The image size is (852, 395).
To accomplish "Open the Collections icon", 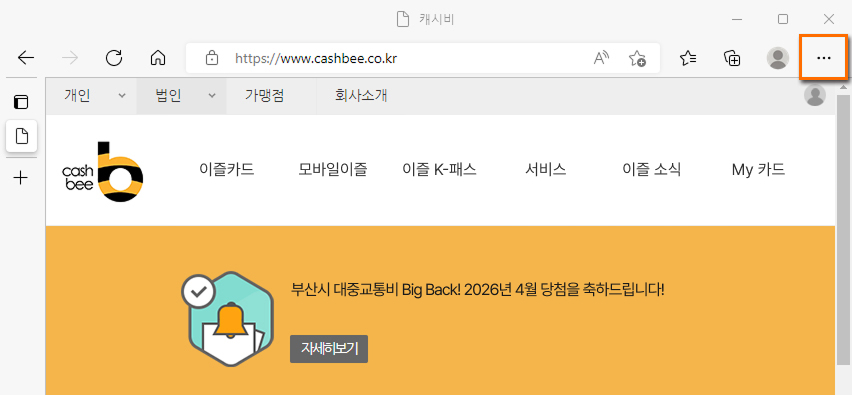I will 732,58.
